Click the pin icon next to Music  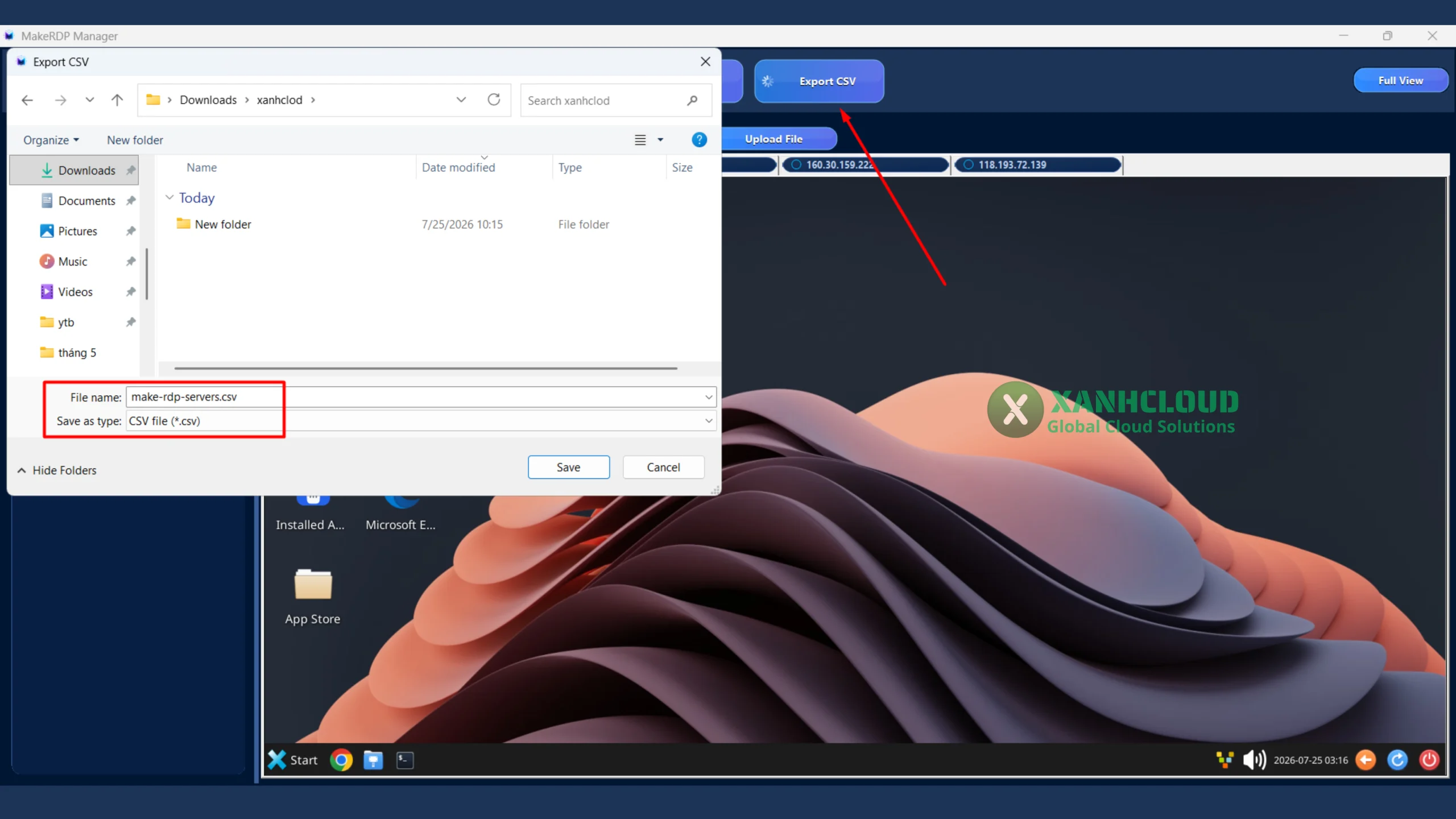131,261
